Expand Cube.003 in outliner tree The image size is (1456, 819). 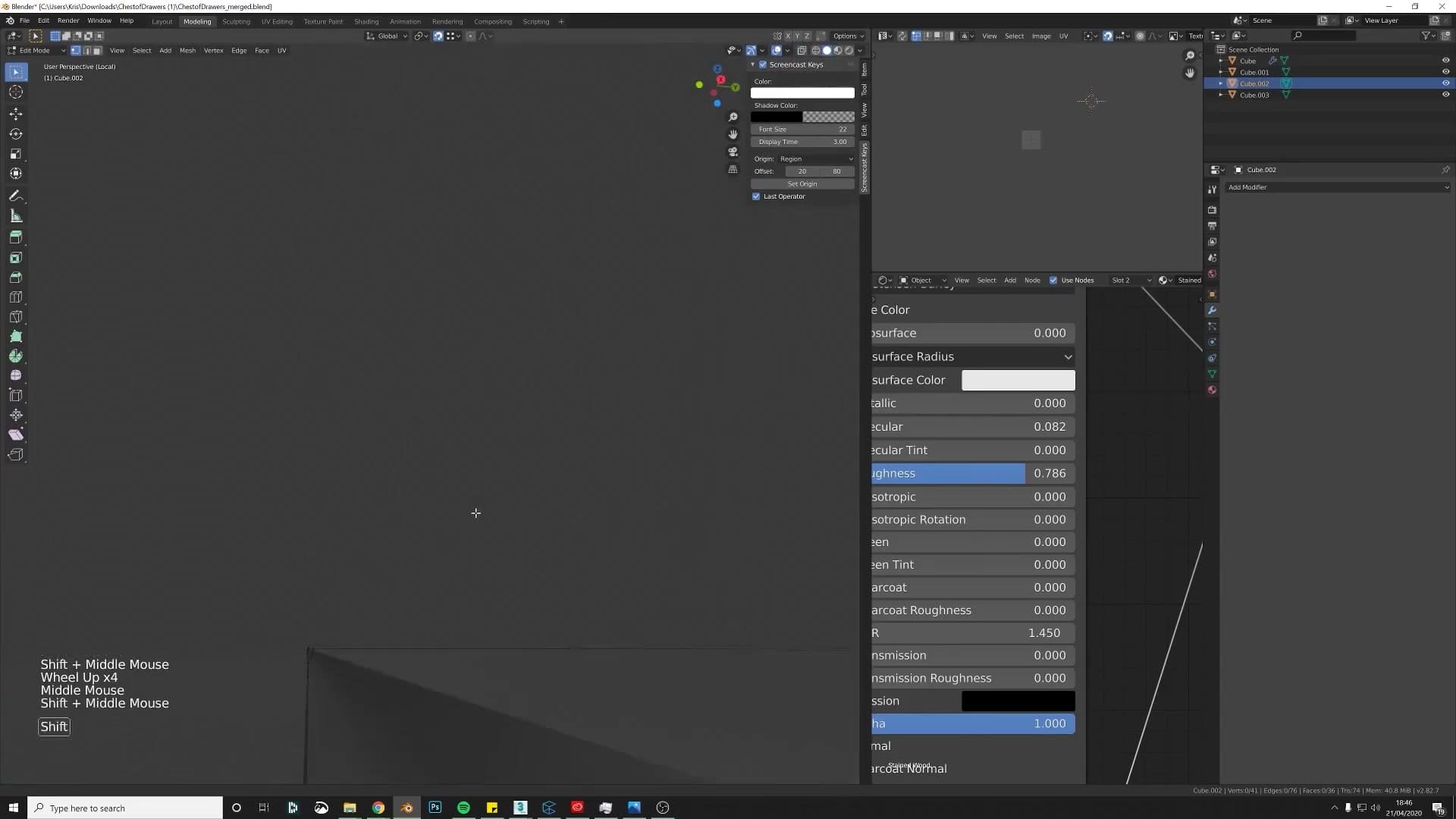click(1221, 95)
